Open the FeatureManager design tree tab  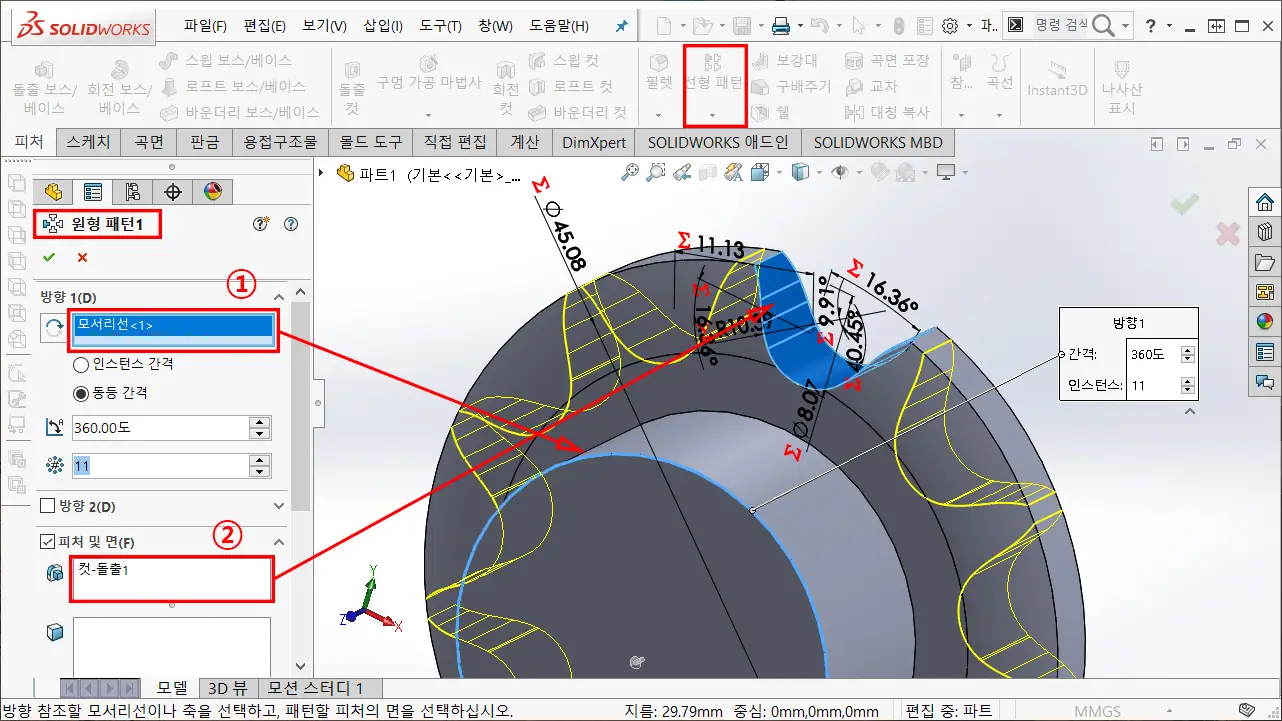[54, 192]
